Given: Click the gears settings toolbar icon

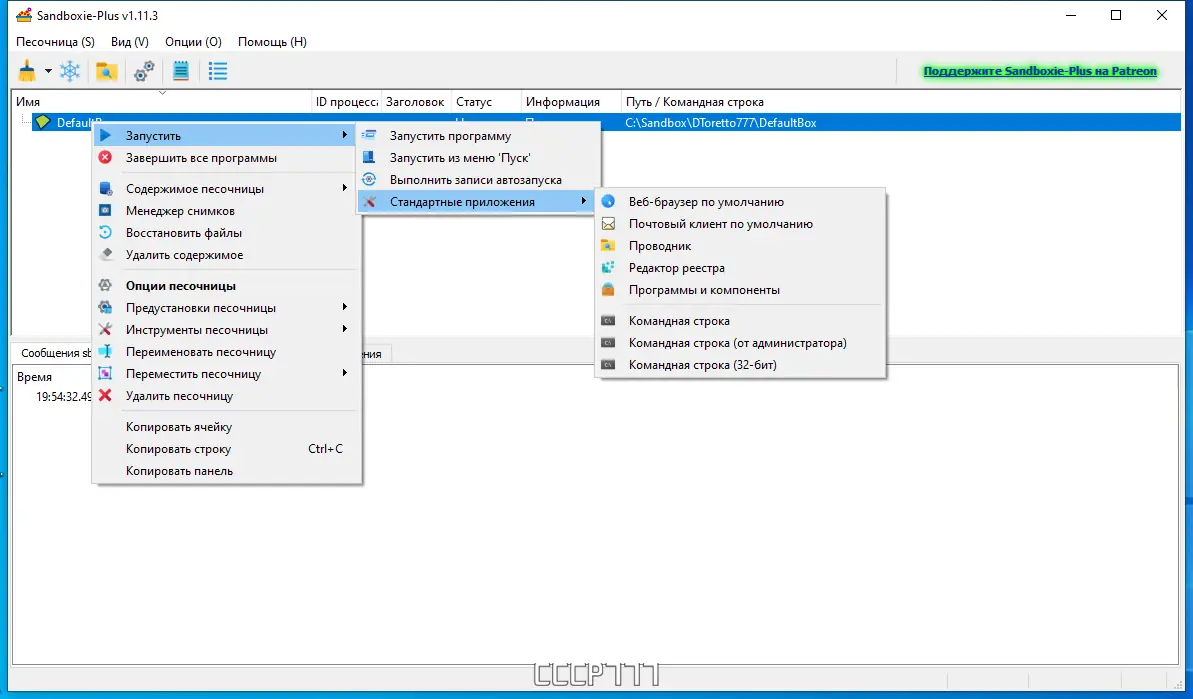Looking at the screenshot, I should (x=144, y=71).
